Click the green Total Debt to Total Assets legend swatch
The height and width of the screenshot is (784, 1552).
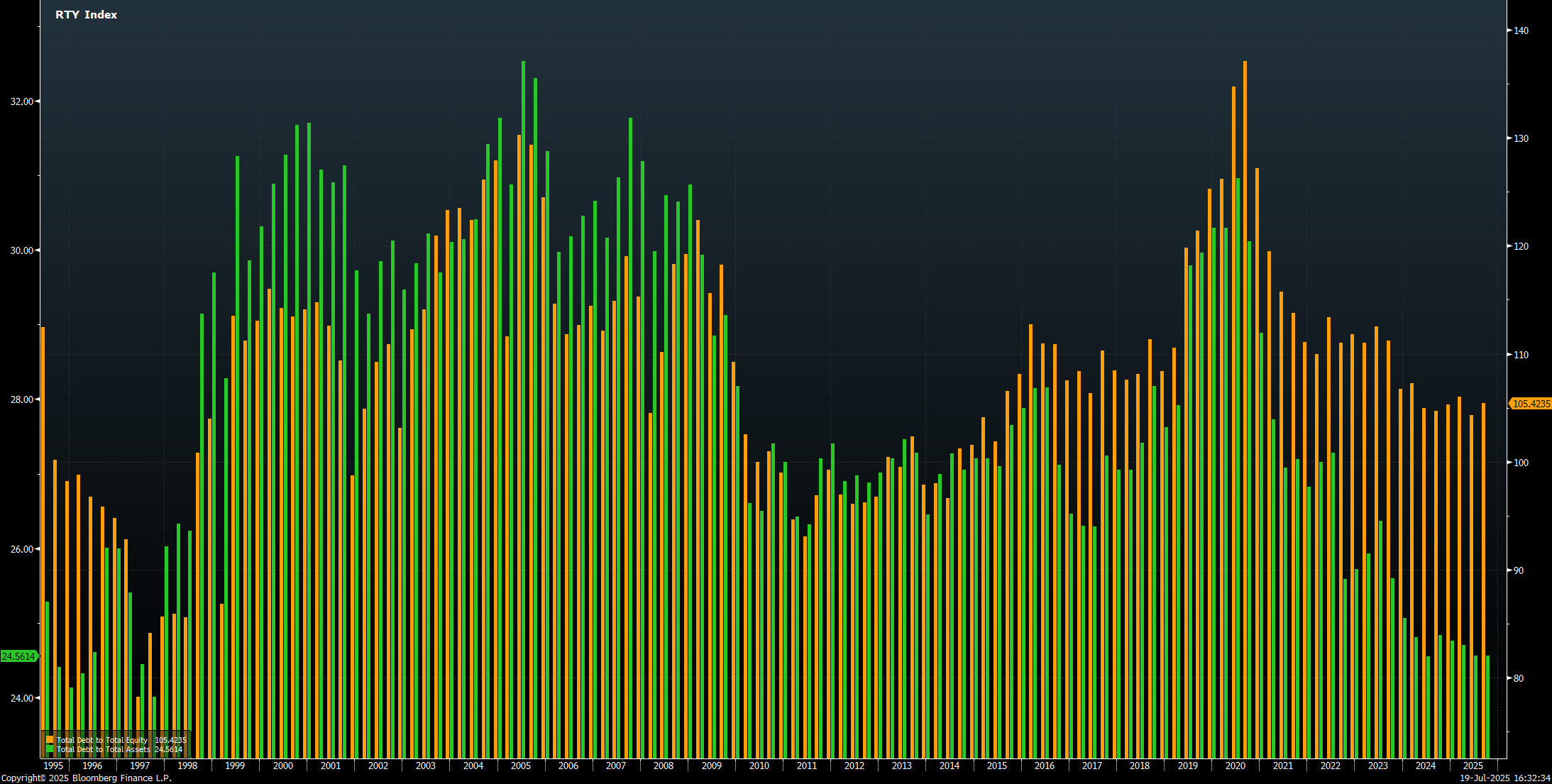point(50,749)
